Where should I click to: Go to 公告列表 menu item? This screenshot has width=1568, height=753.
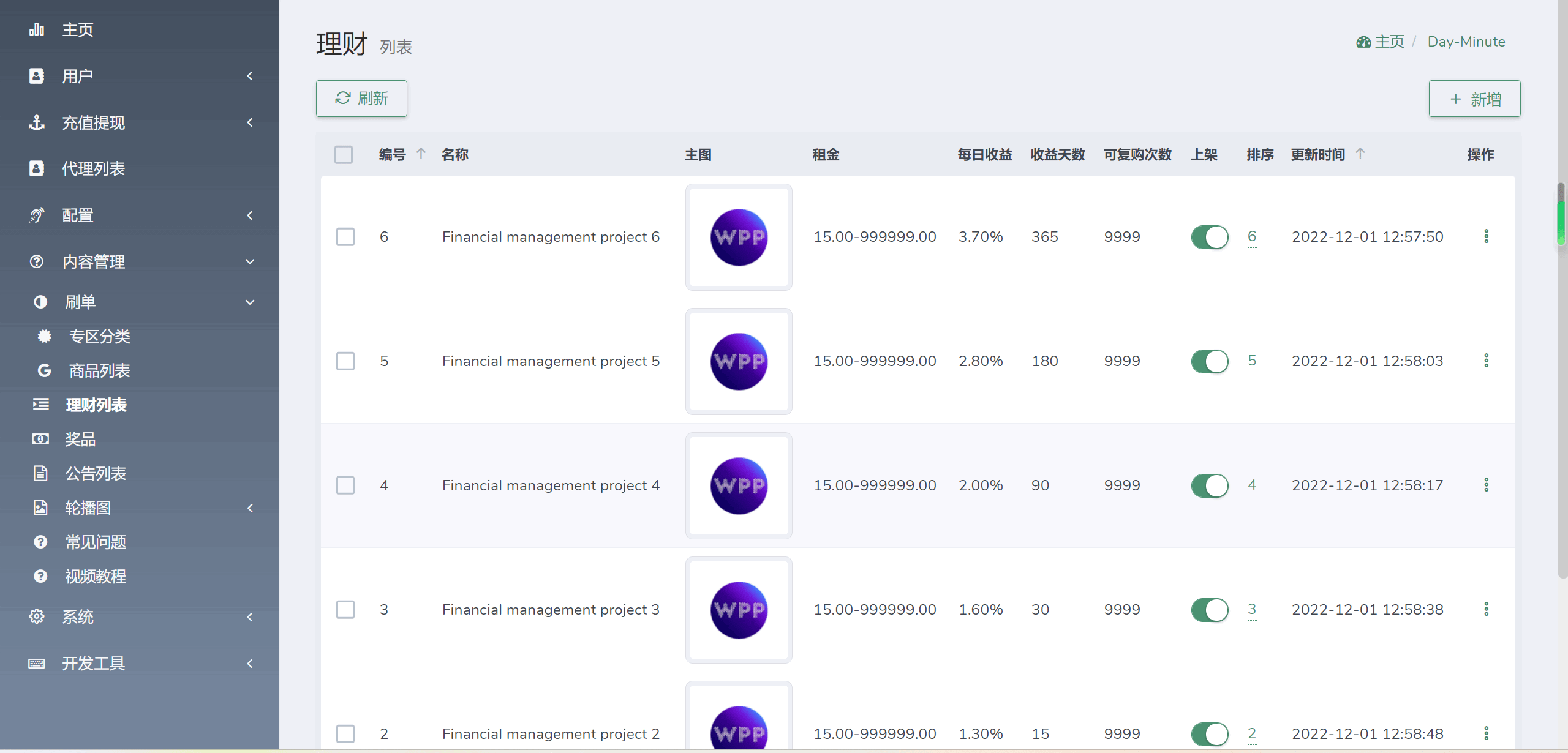[96, 473]
